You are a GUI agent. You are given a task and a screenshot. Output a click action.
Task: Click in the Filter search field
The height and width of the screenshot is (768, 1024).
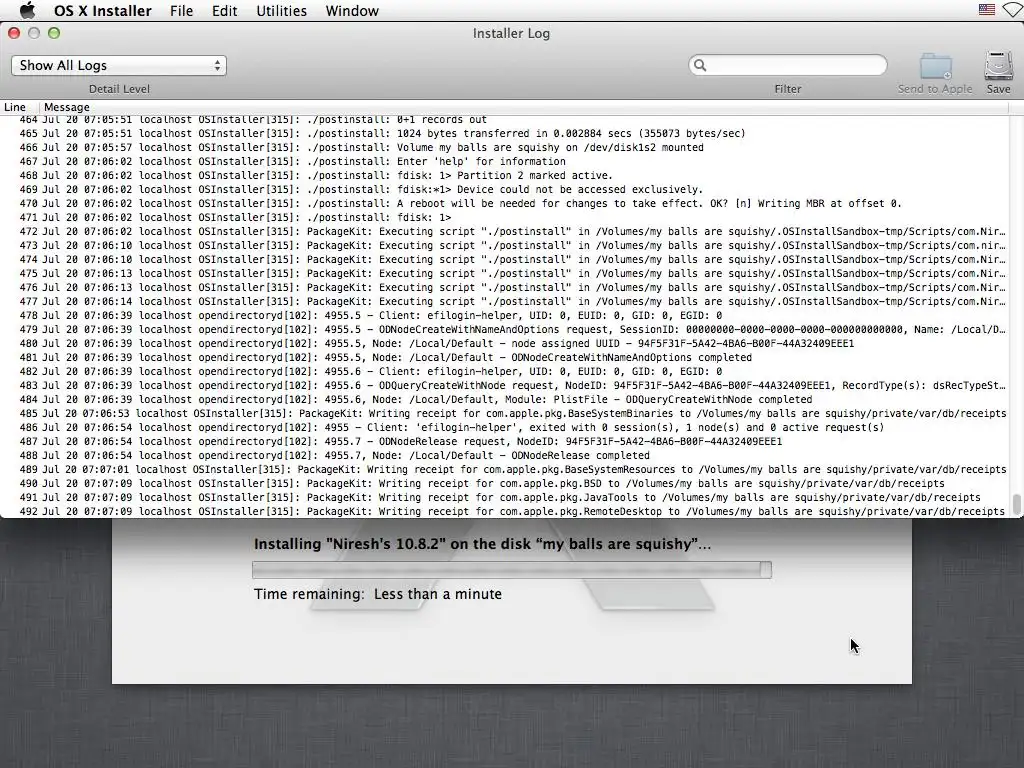(x=788, y=65)
